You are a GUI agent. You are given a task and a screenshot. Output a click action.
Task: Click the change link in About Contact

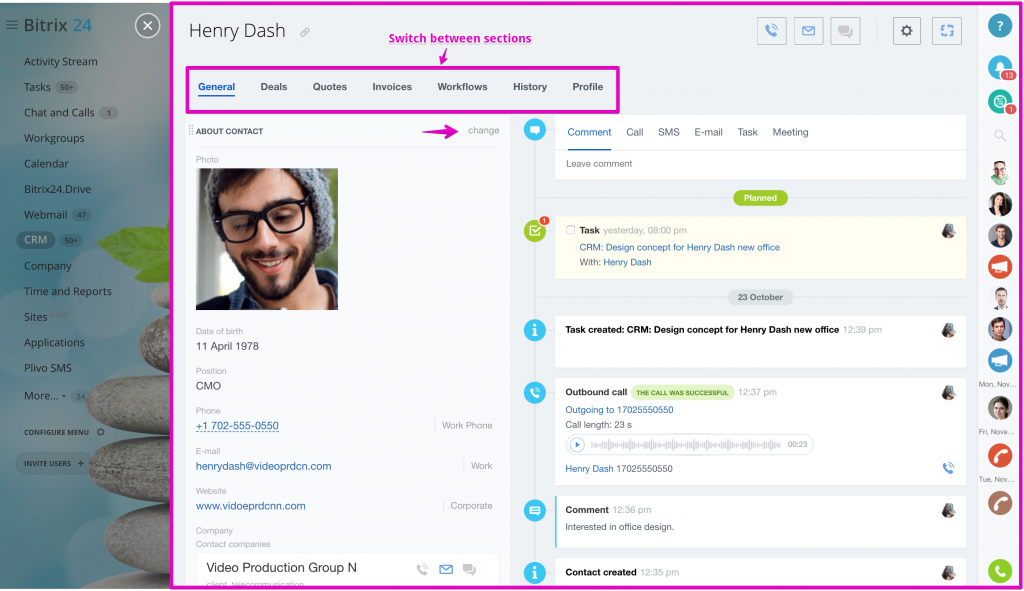pos(483,131)
